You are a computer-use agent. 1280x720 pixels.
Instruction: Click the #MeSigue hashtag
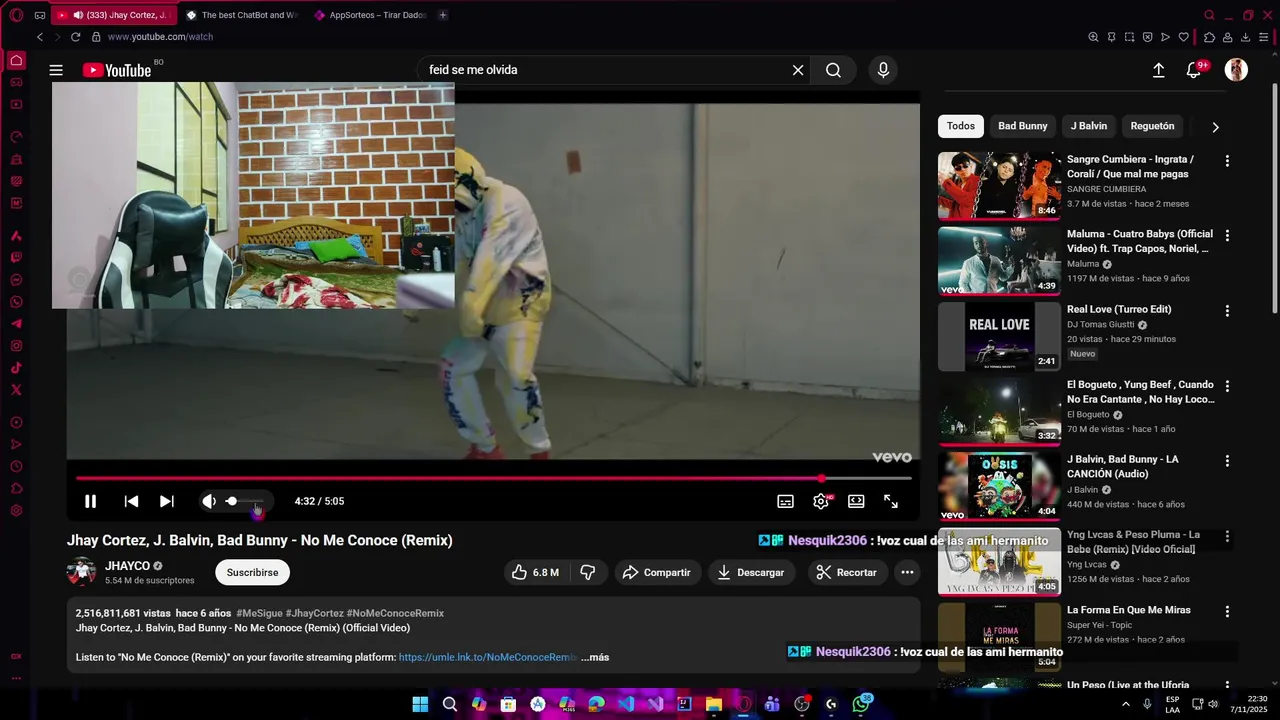pyautogui.click(x=259, y=613)
